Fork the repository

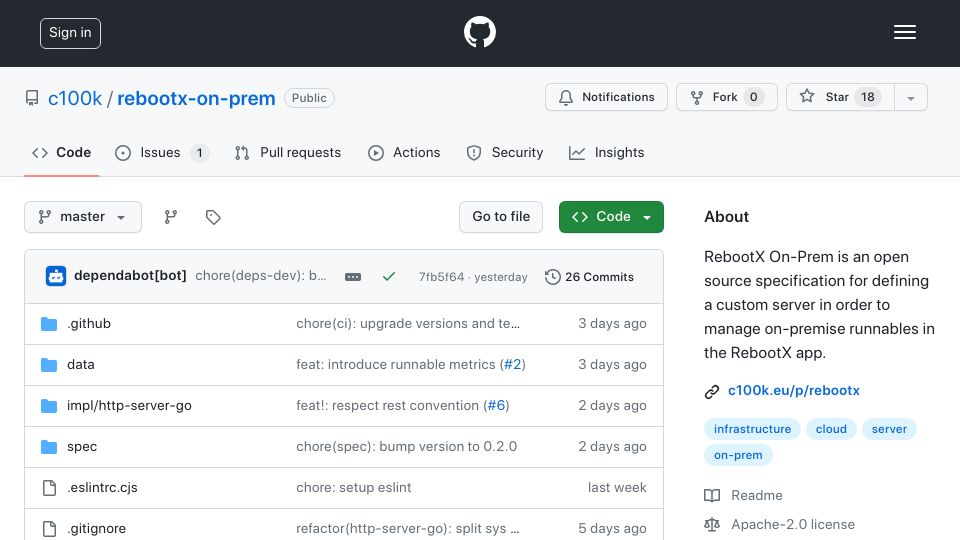coord(727,97)
